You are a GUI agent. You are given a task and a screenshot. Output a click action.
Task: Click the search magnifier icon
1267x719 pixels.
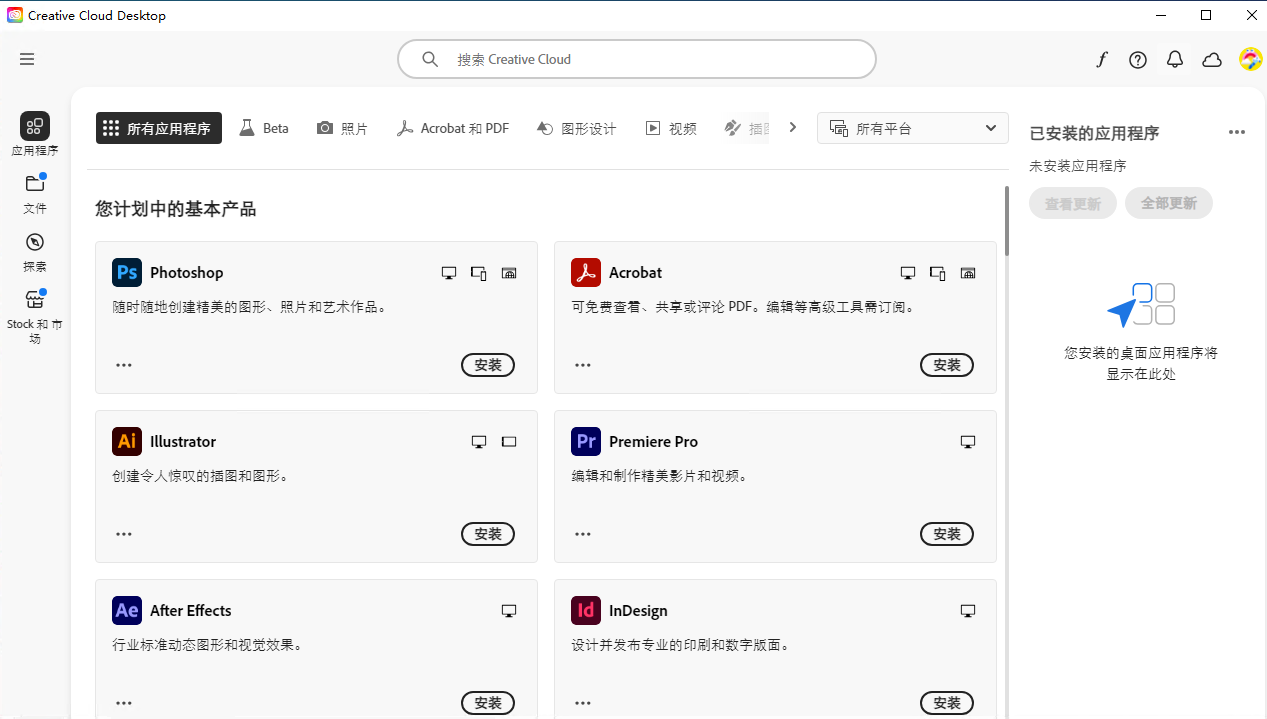[x=430, y=59]
